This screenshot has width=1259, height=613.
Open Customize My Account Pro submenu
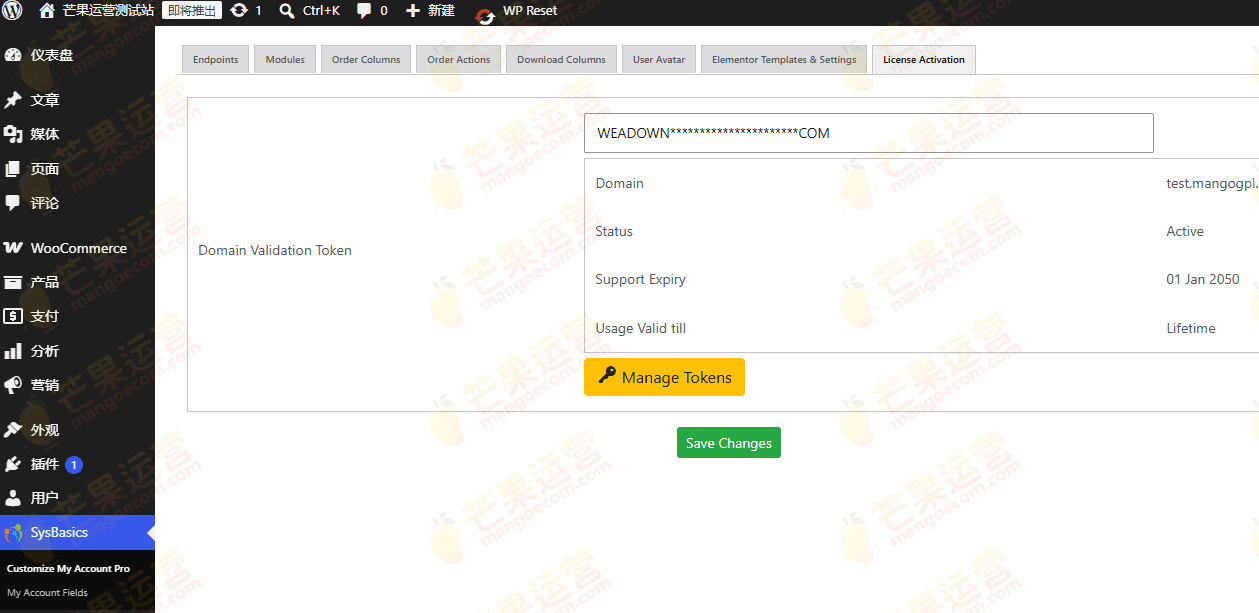click(x=68, y=568)
